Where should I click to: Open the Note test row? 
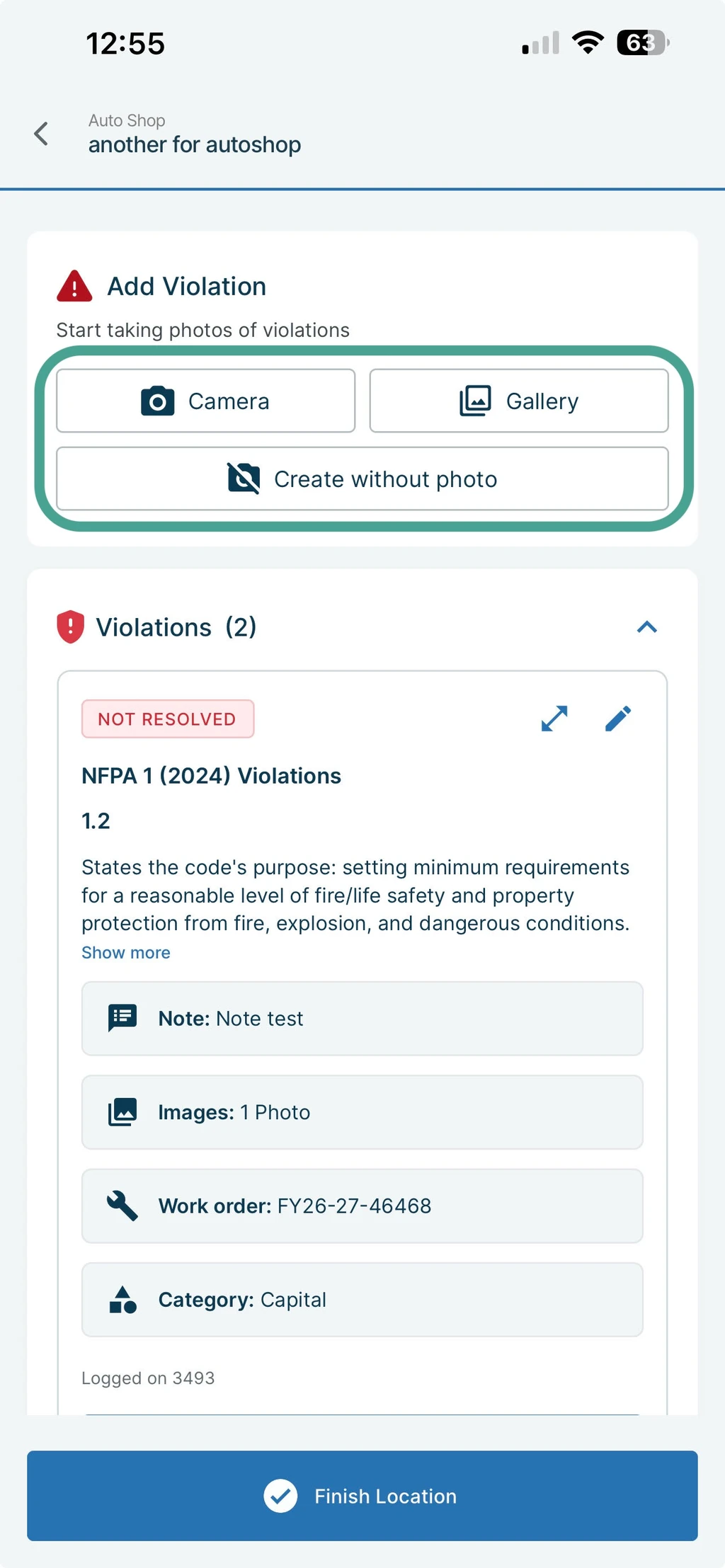(x=362, y=1018)
